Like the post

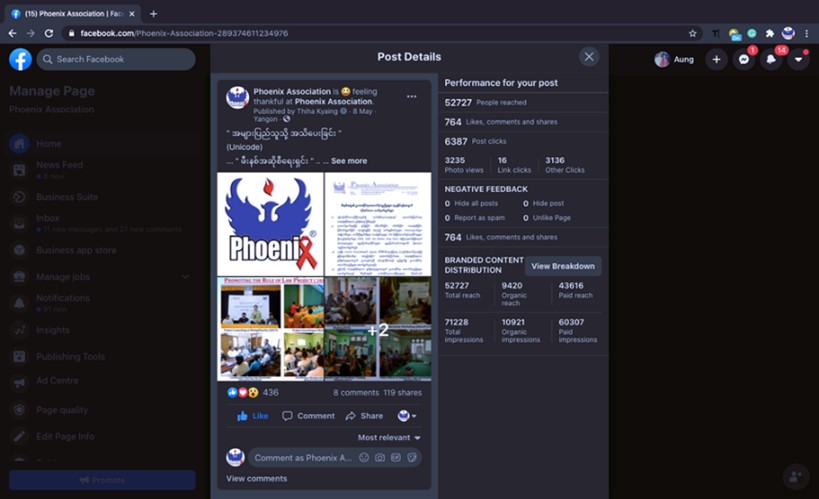point(253,416)
